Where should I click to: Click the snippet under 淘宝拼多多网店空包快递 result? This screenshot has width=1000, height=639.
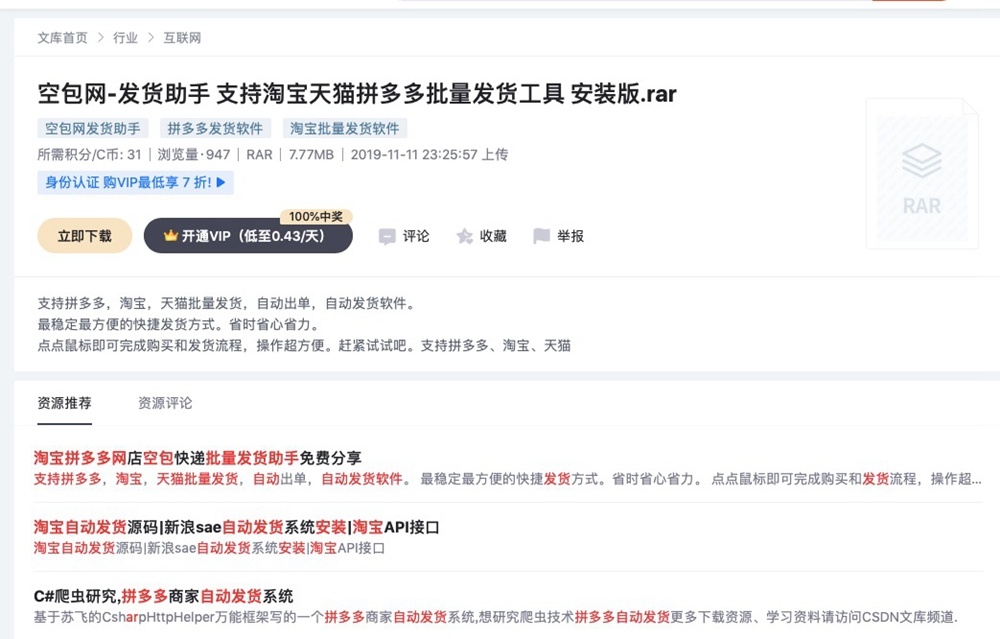coord(508,479)
